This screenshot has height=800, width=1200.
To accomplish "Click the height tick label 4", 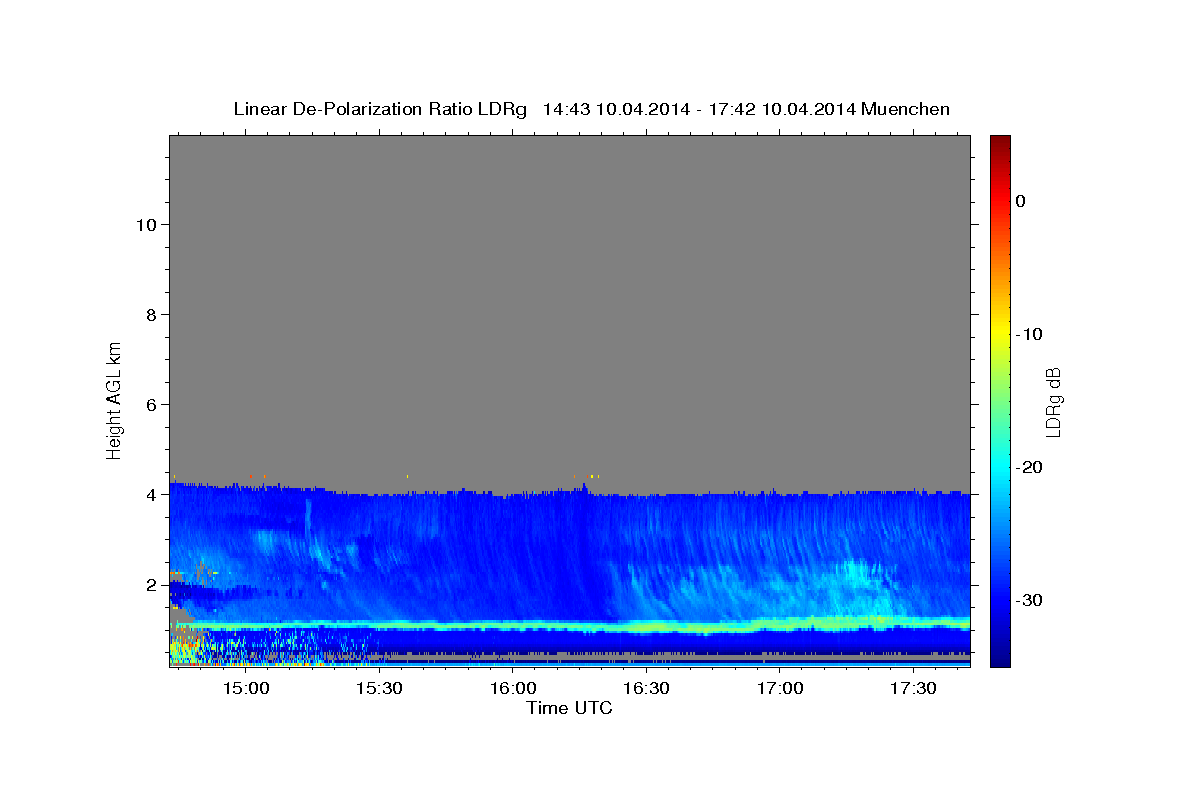I will [150, 494].
